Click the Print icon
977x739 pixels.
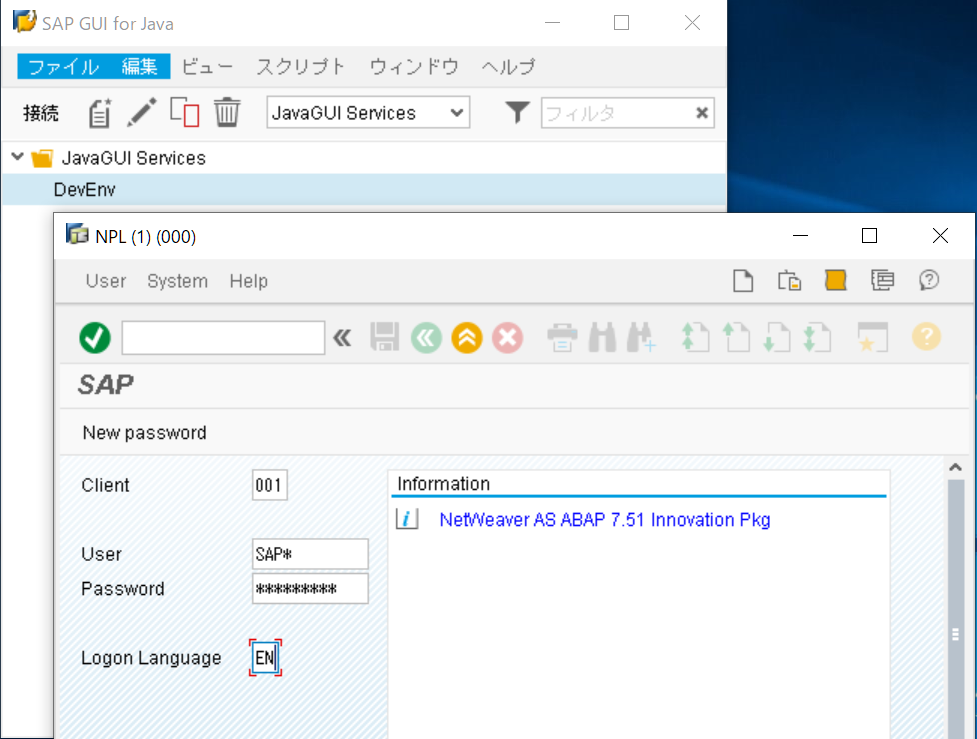point(562,338)
